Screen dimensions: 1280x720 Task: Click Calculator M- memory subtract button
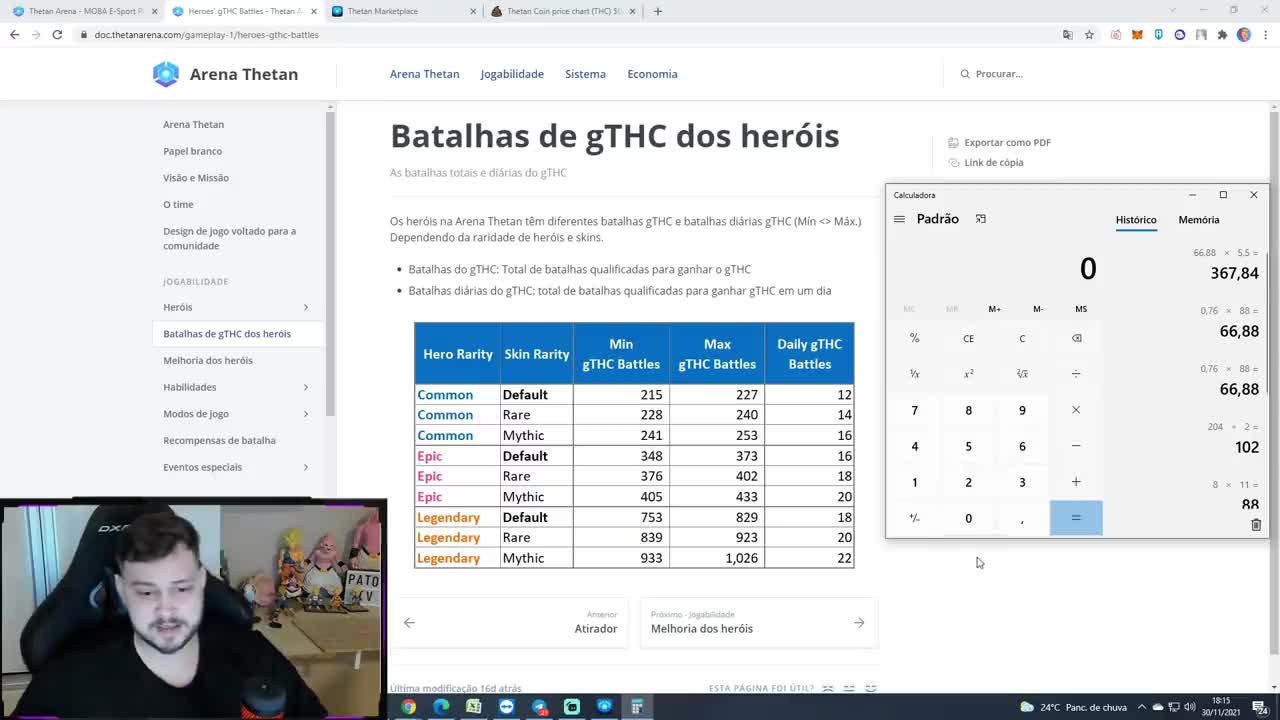coord(1038,309)
